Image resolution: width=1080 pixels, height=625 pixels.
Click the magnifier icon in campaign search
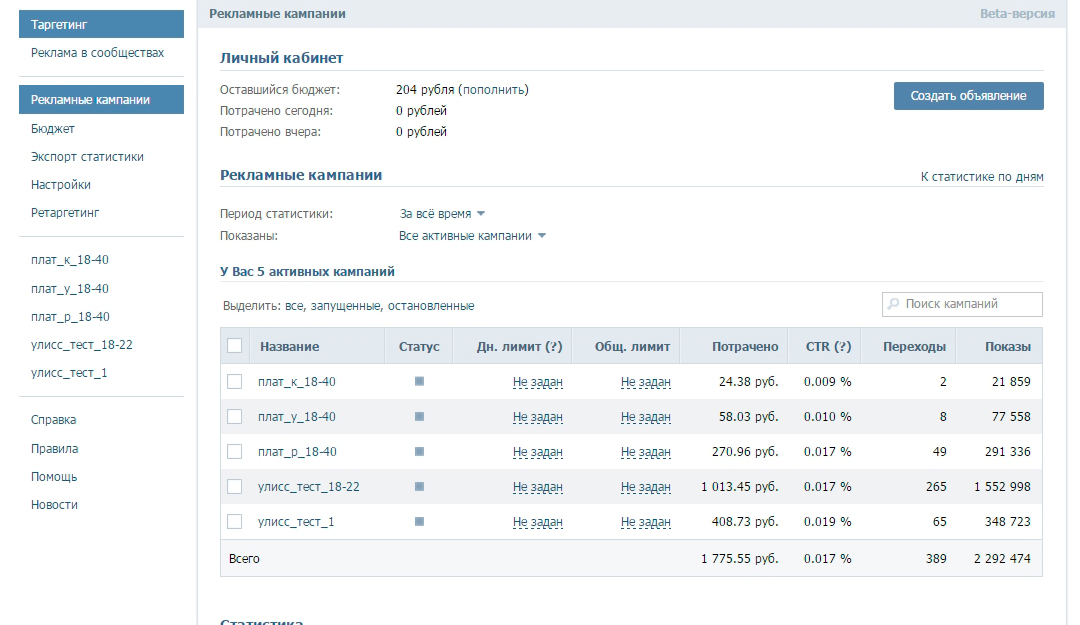coord(893,304)
